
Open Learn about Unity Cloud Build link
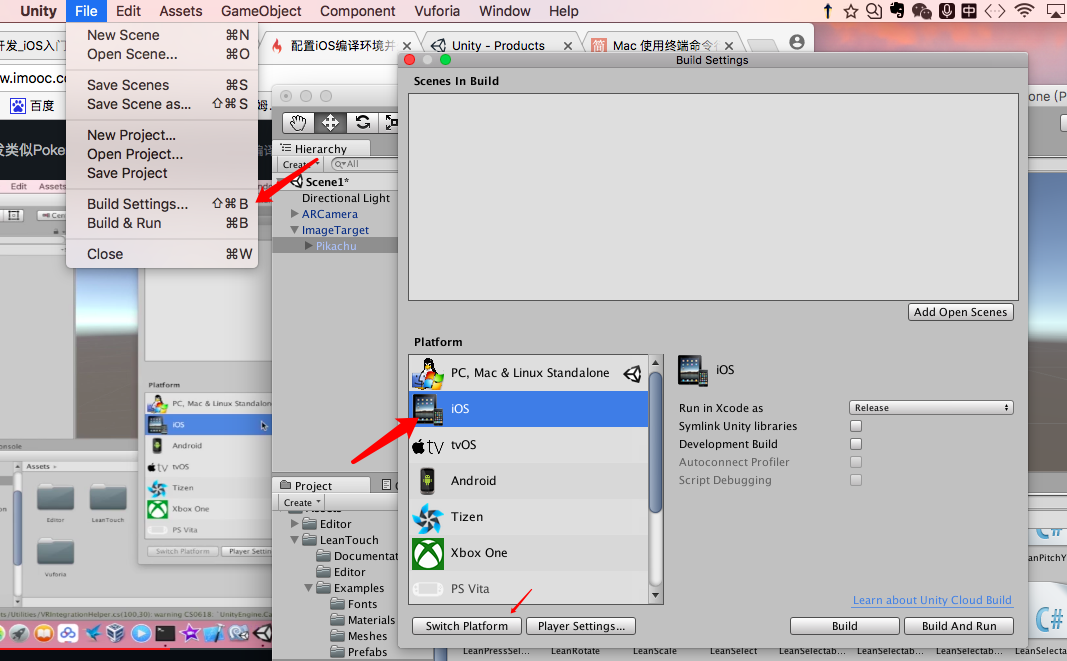pyautogui.click(x=932, y=600)
